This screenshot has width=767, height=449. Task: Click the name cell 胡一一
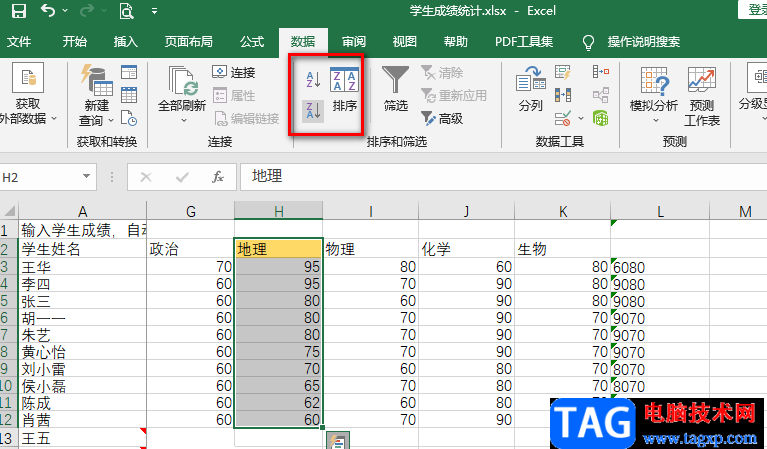[x=82, y=318]
